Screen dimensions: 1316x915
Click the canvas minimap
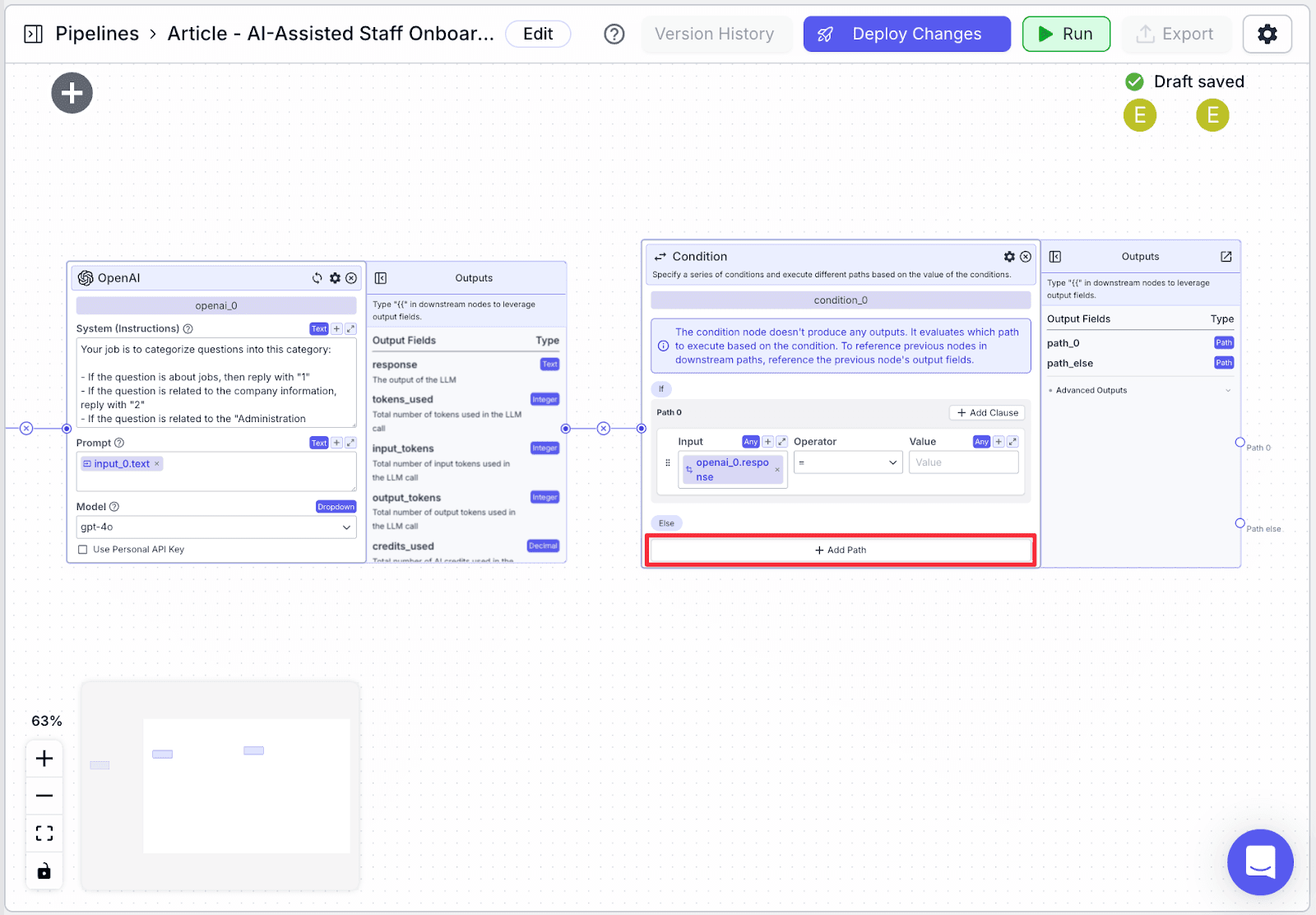coord(220,786)
